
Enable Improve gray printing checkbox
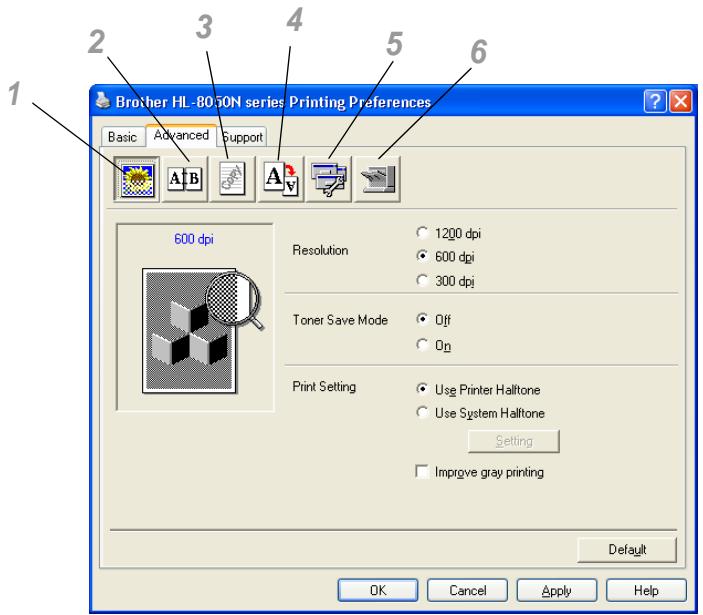(x=480, y=472)
